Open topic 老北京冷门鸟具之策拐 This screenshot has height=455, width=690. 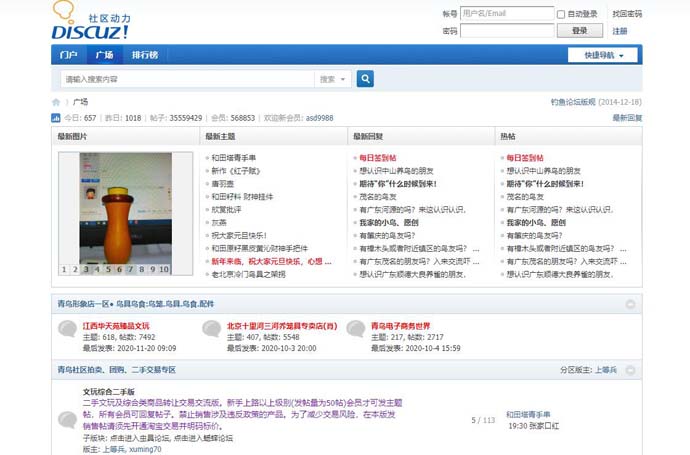(x=248, y=274)
